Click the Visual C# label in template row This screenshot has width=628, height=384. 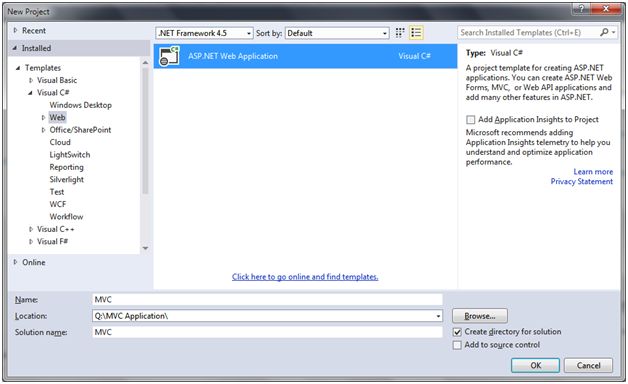click(x=414, y=56)
